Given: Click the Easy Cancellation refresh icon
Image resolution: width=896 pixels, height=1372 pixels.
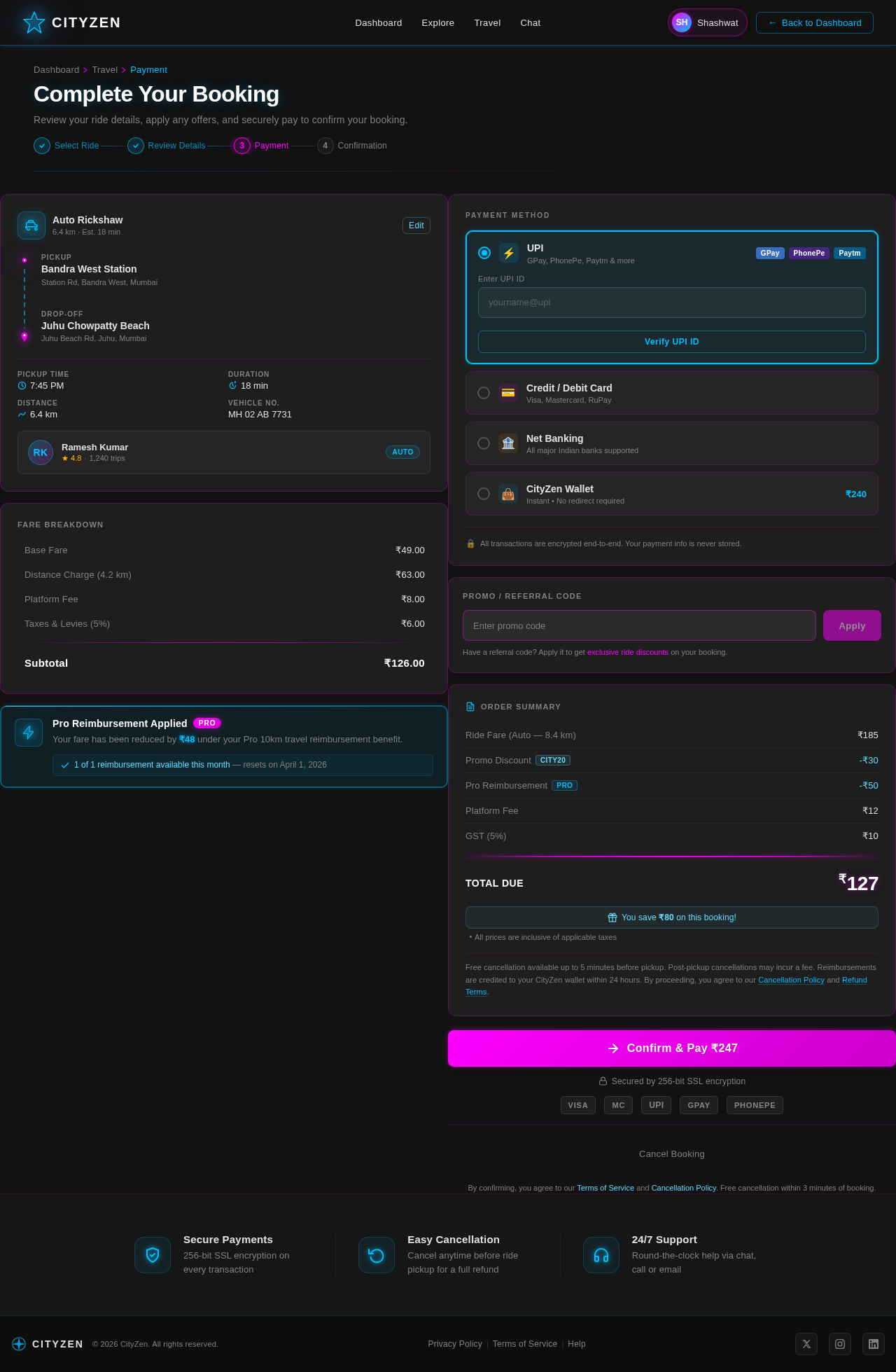Looking at the screenshot, I should (377, 1255).
